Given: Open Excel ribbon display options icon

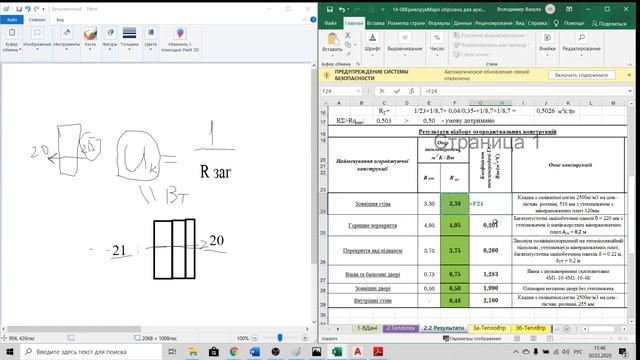Looking at the screenshot, I should coord(569,9).
